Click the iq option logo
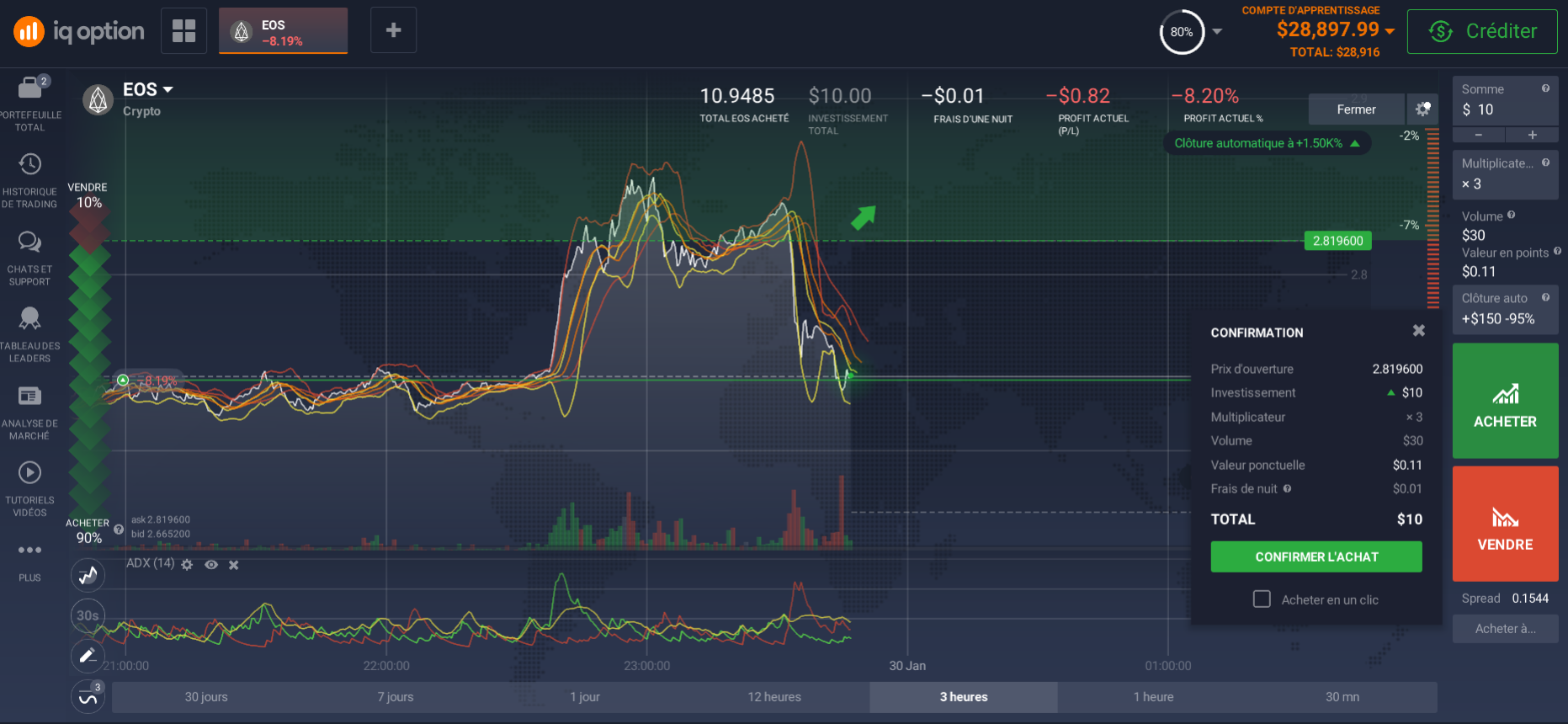Screen dimensions: 1568x724 [x=78, y=32]
